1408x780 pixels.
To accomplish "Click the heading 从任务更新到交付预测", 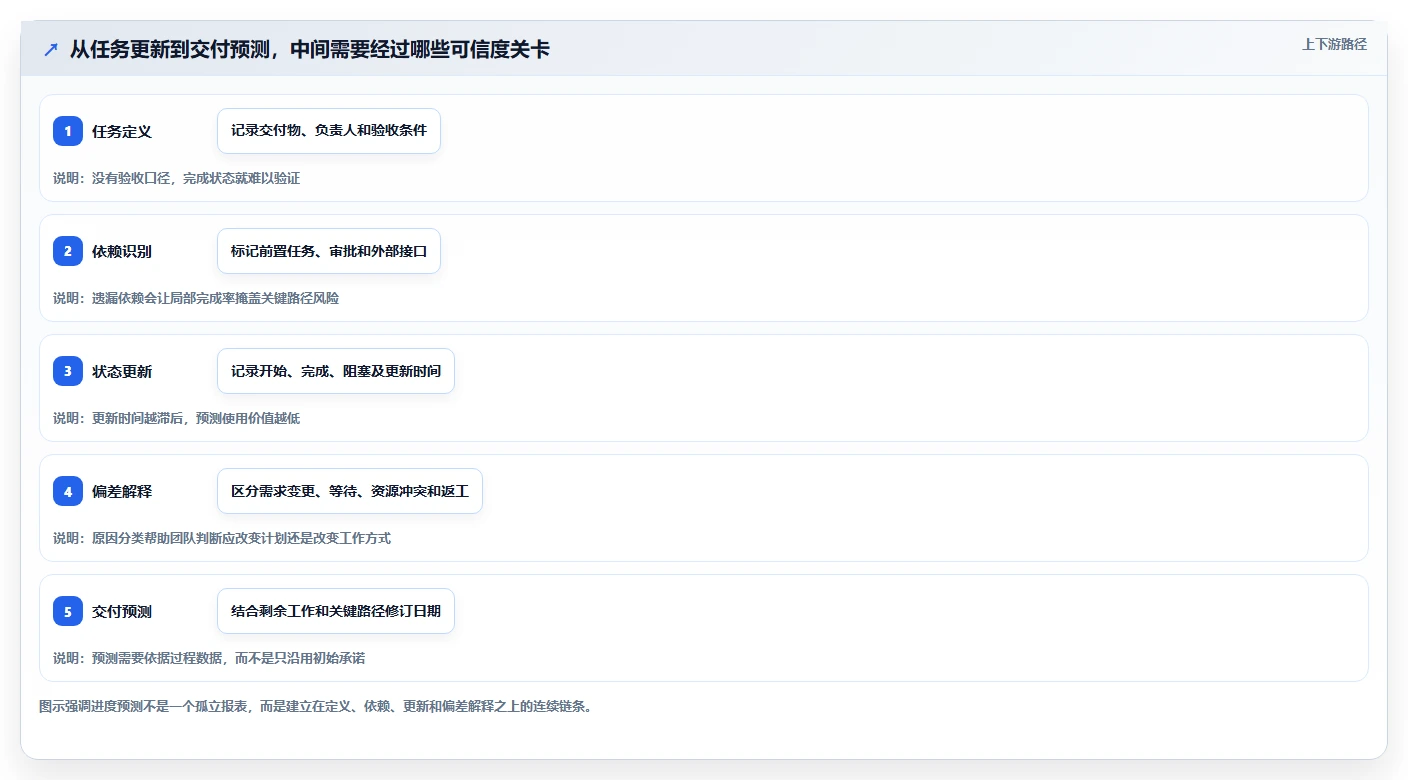I will click(x=310, y=49).
